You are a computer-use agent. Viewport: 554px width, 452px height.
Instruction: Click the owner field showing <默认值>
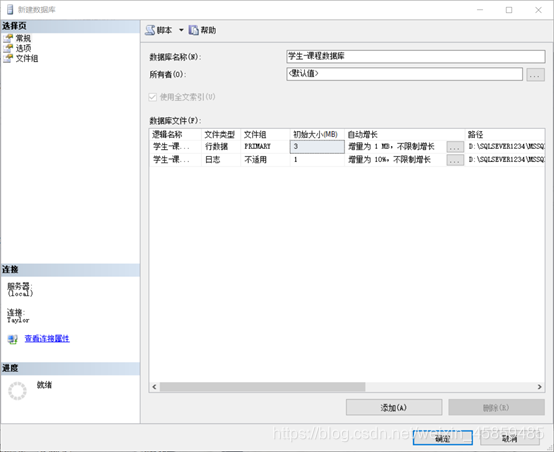[404, 74]
